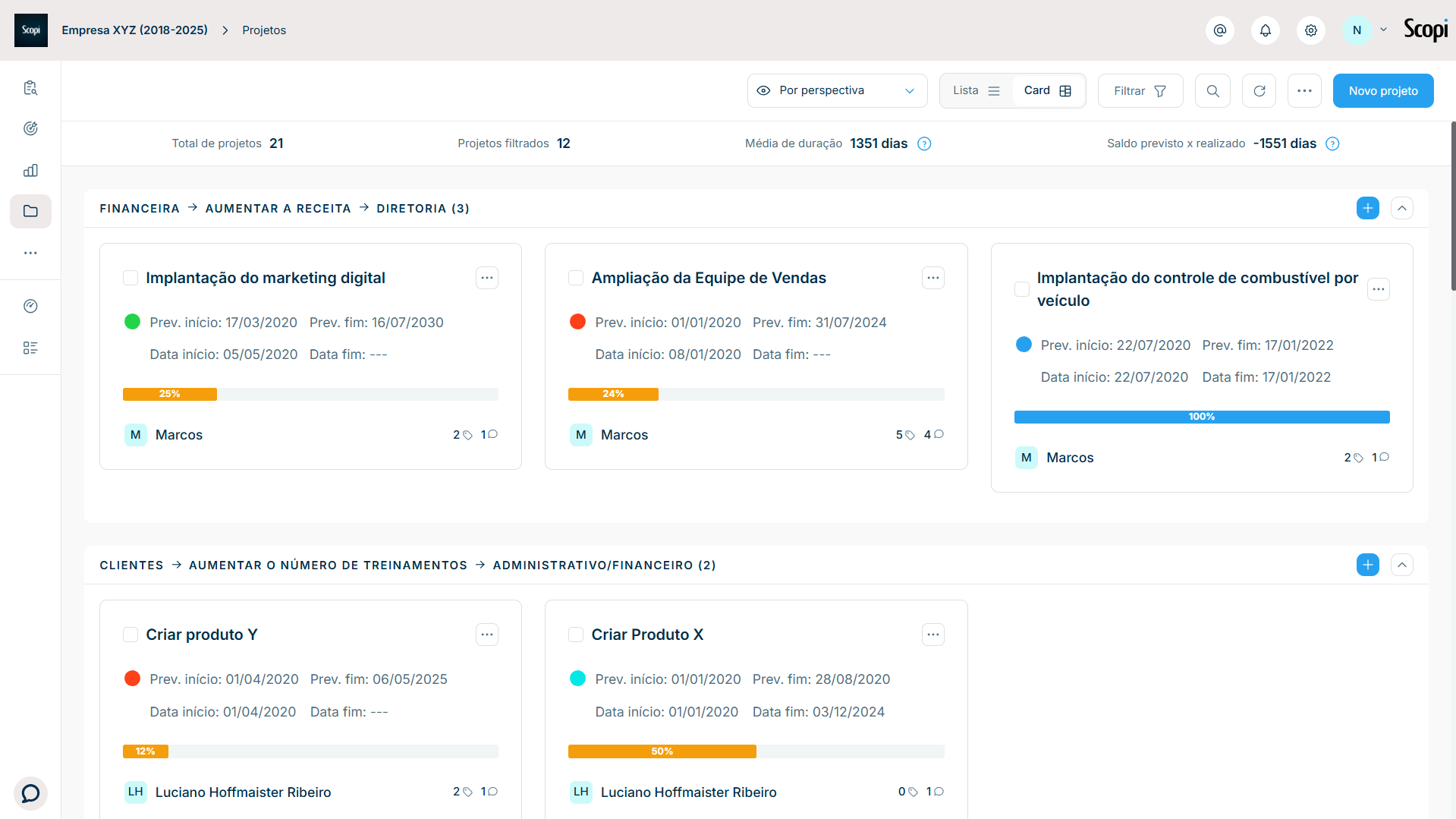
Task: Check the Implantação do marketing digital checkbox
Action: [131, 278]
